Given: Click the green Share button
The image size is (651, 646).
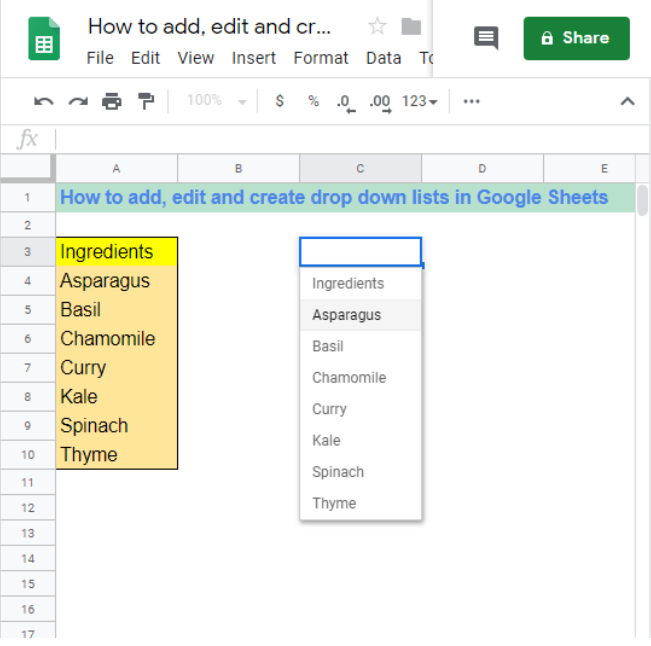Looking at the screenshot, I should pos(576,38).
